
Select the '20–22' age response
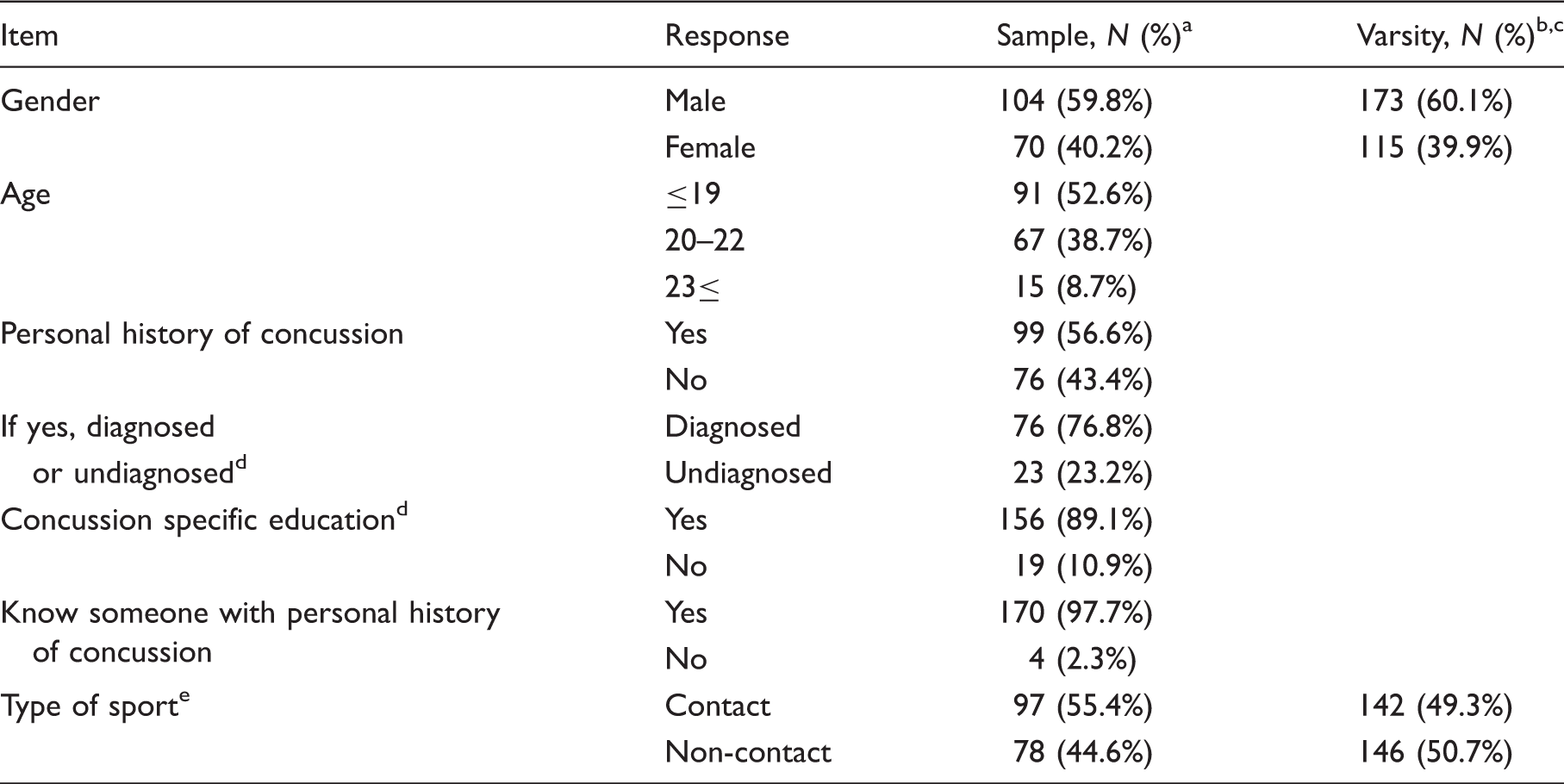click(705, 240)
